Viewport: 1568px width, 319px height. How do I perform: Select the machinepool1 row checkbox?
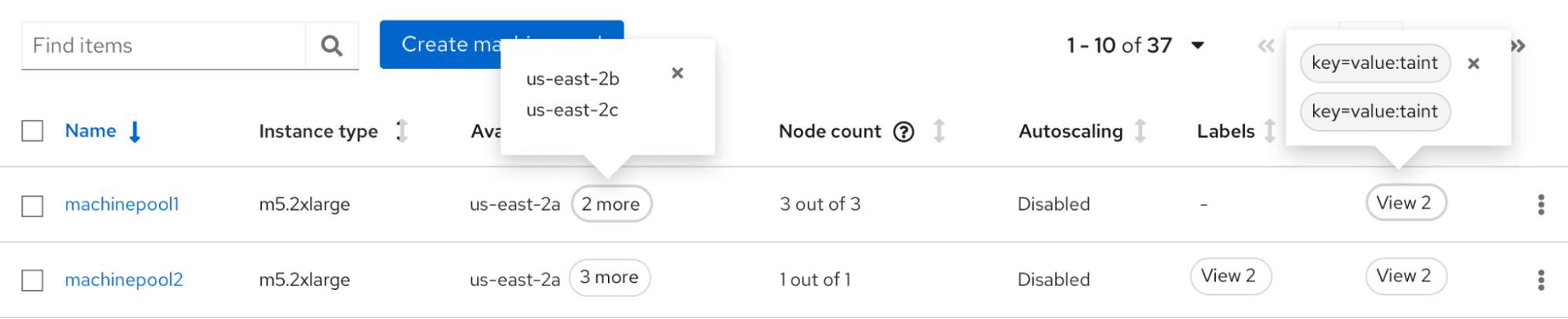tap(32, 205)
